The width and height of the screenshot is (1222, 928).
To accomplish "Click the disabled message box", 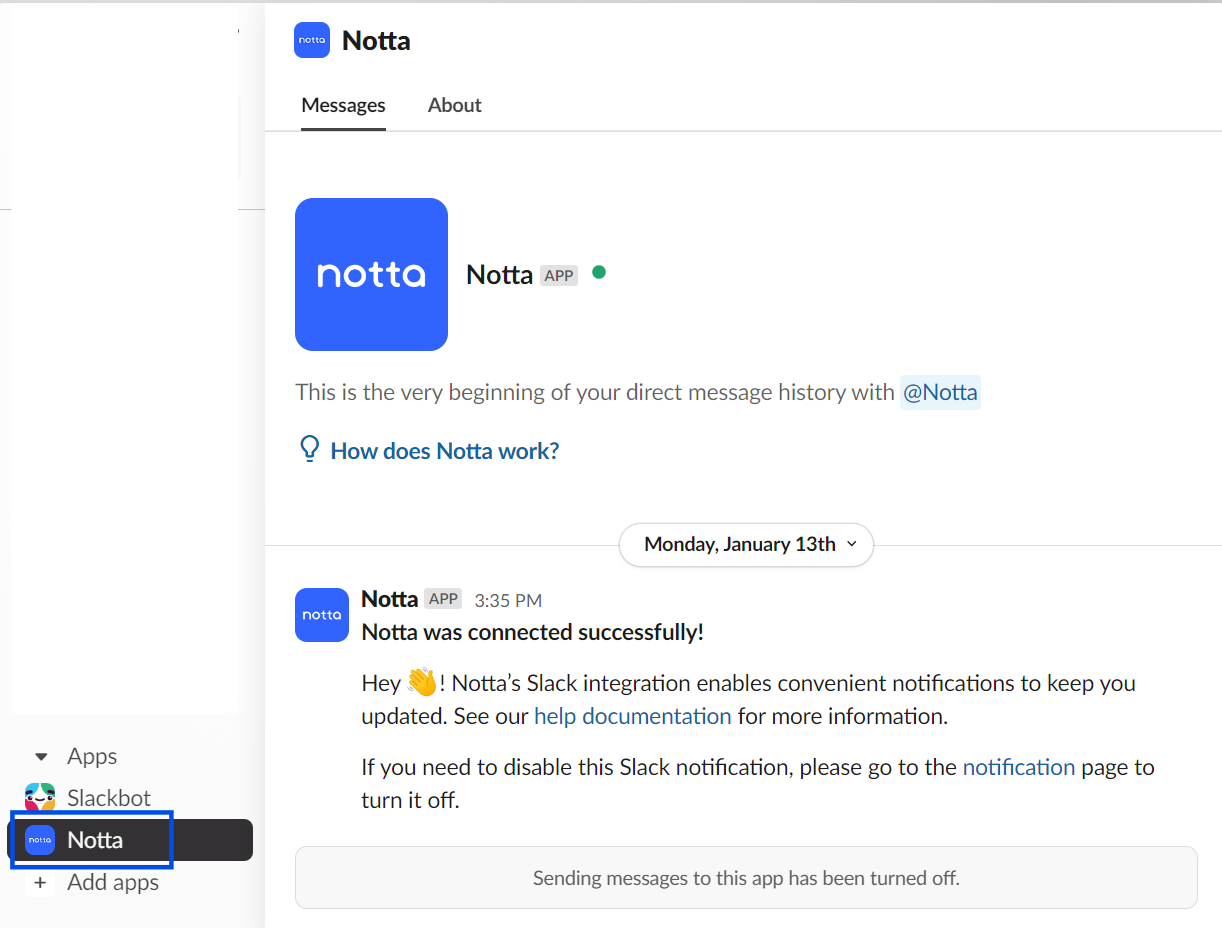I will 746,878.
